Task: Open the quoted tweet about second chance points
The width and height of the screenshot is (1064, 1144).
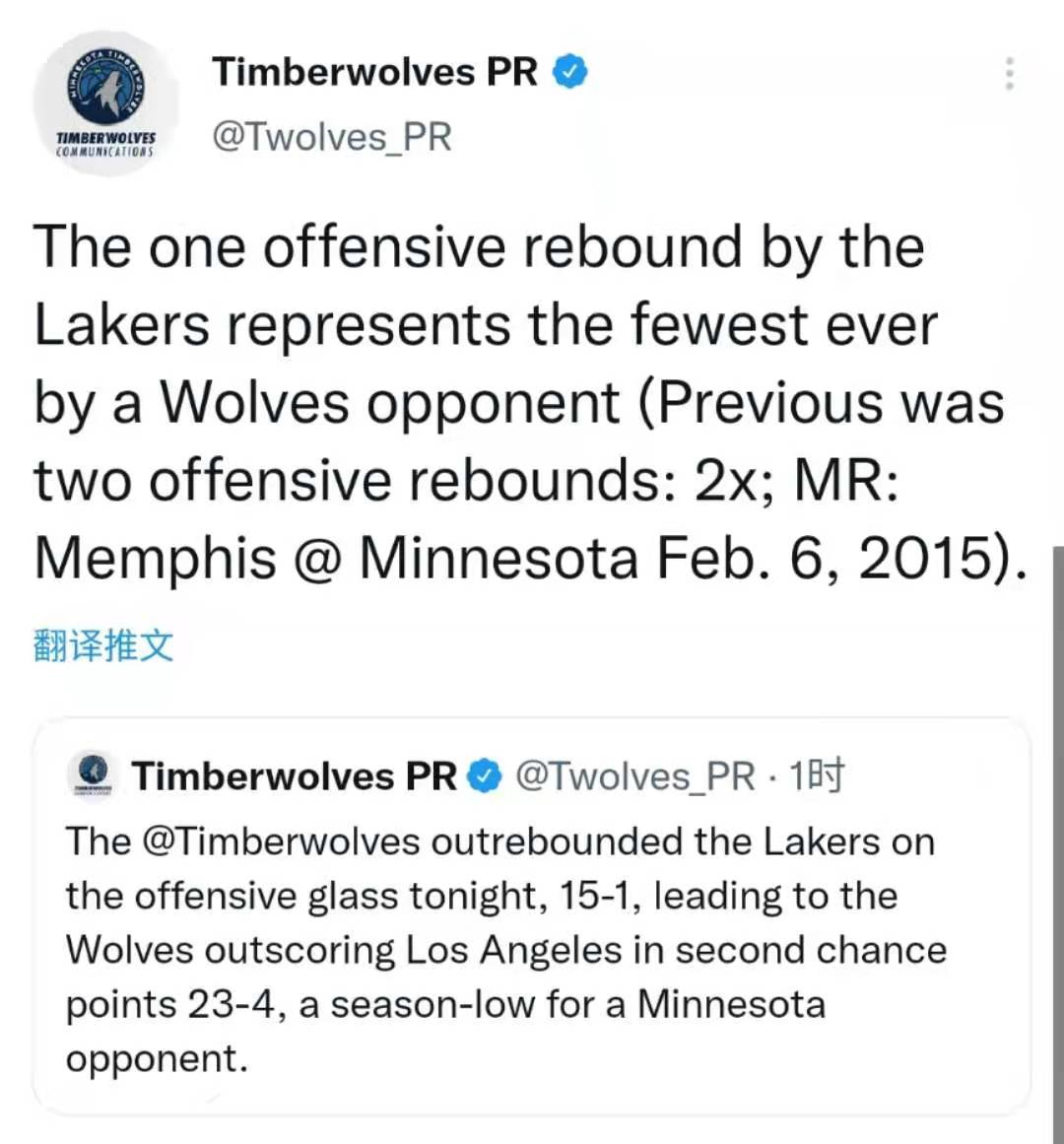Action: pyautogui.click(x=531, y=915)
